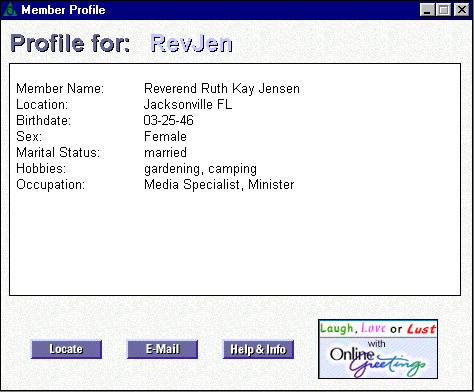The image size is (474, 392).
Task: Click the Hobbies text gardening, camping
Action: point(200,169)
